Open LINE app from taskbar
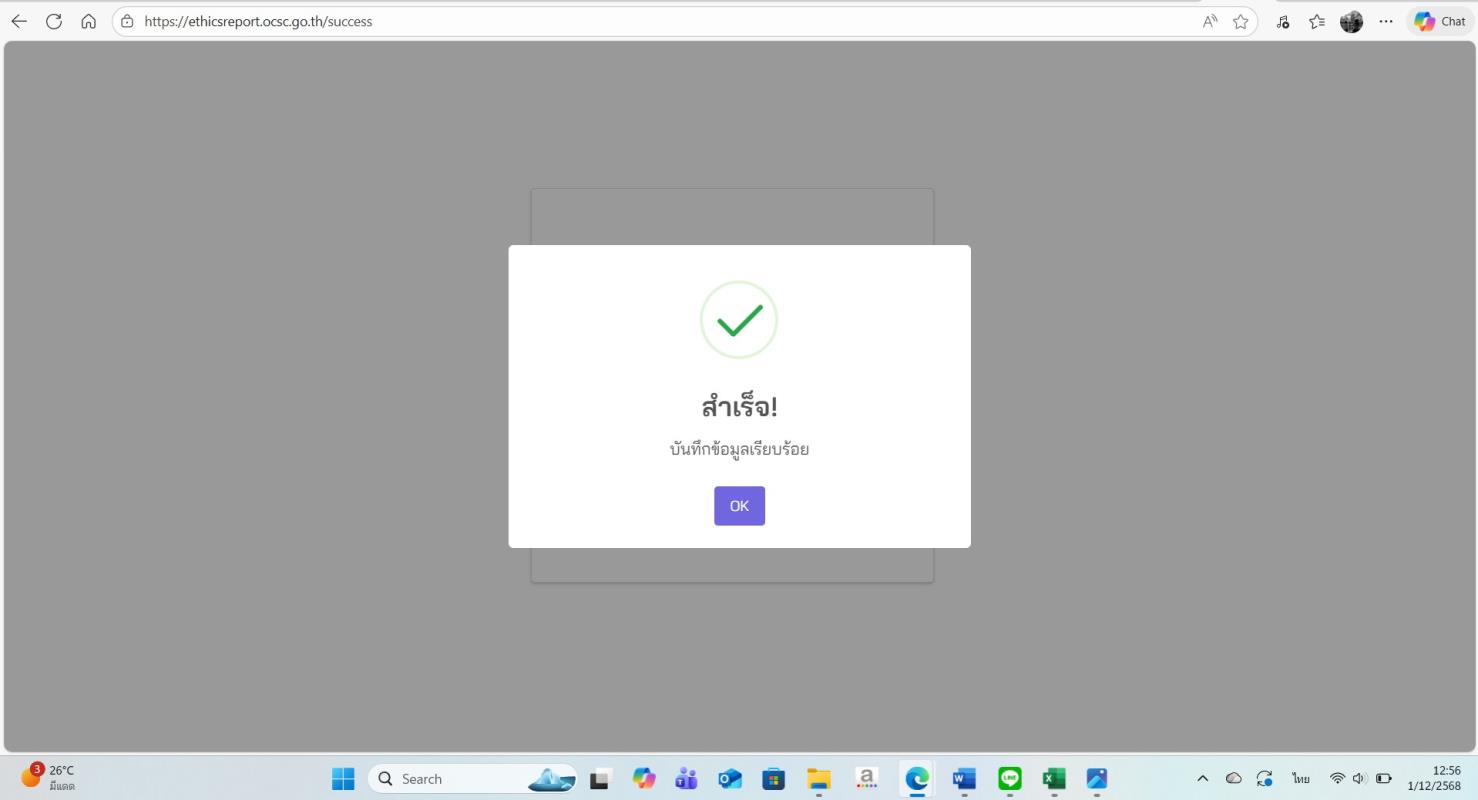 pos(1010,779)
